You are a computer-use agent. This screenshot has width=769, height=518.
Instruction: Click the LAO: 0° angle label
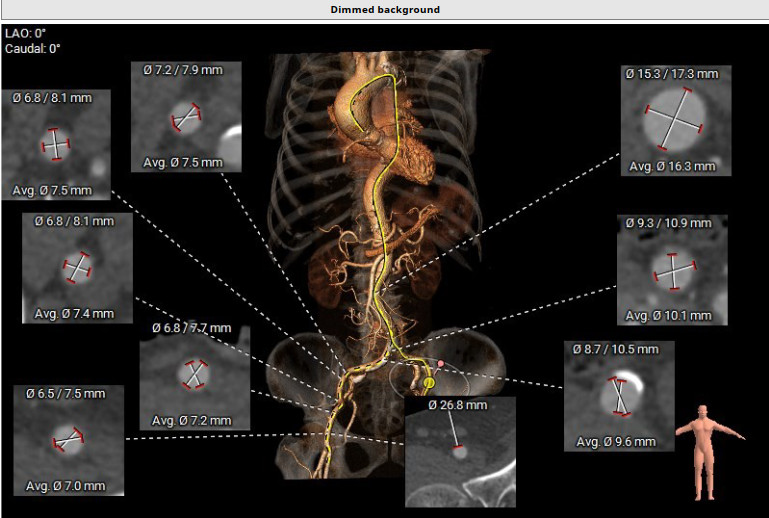(x=26, y=33)
